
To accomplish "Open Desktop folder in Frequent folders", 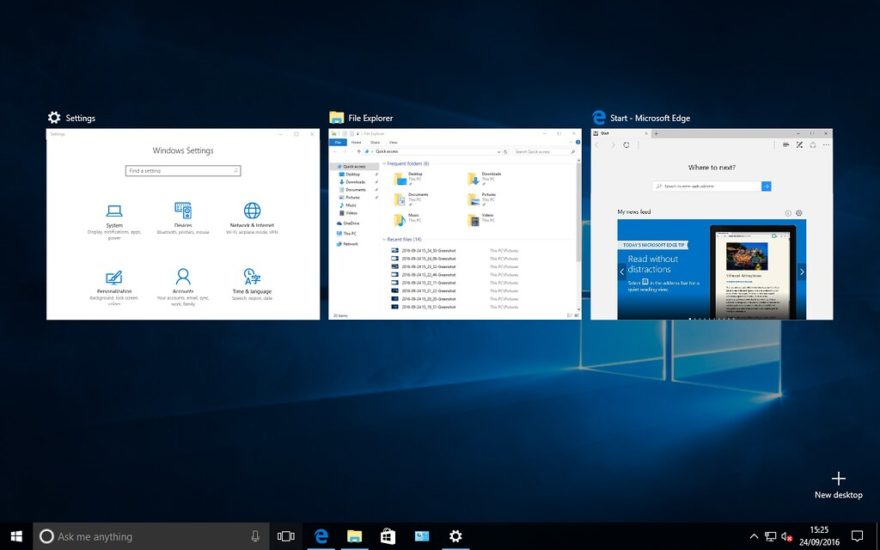I will coord(409,178).
